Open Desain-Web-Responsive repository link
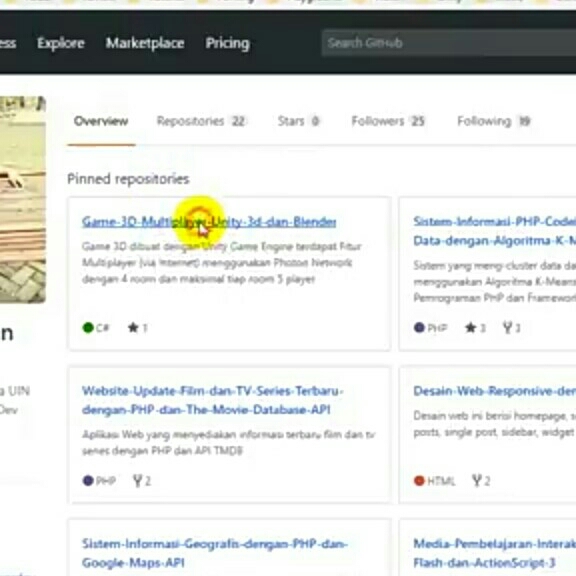The height and width of the screenshot is (576, 576). pyautogui.click(x=494, y=391)
